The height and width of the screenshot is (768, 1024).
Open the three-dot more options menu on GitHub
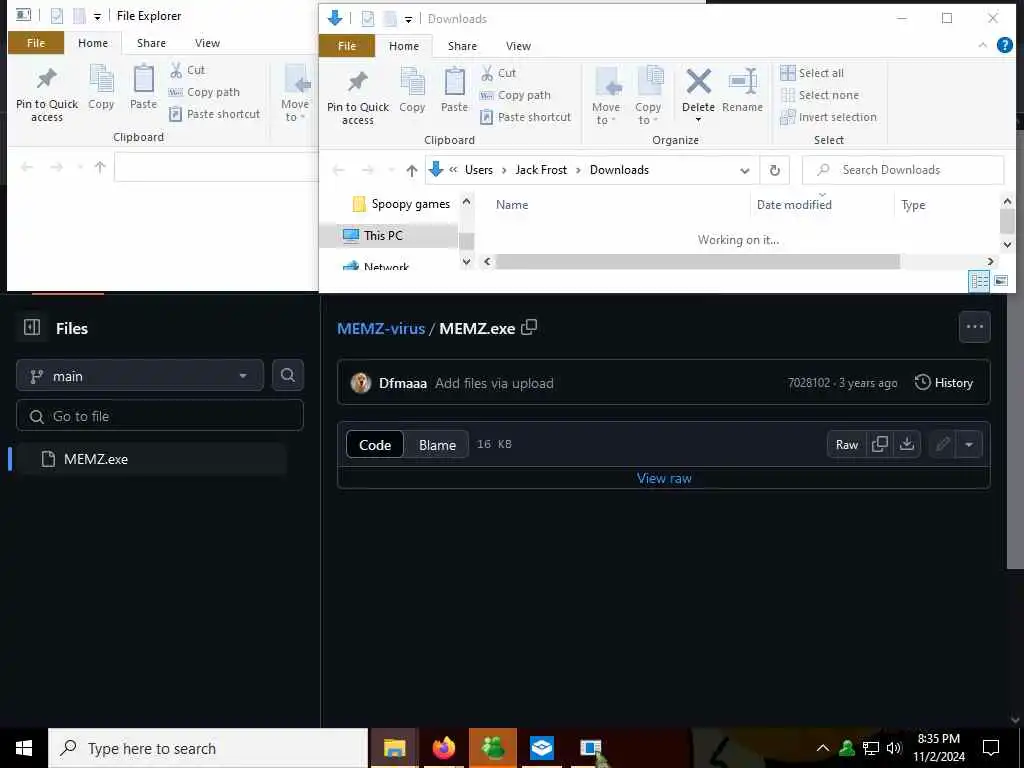pyautogui.click(x=974, y=327)
